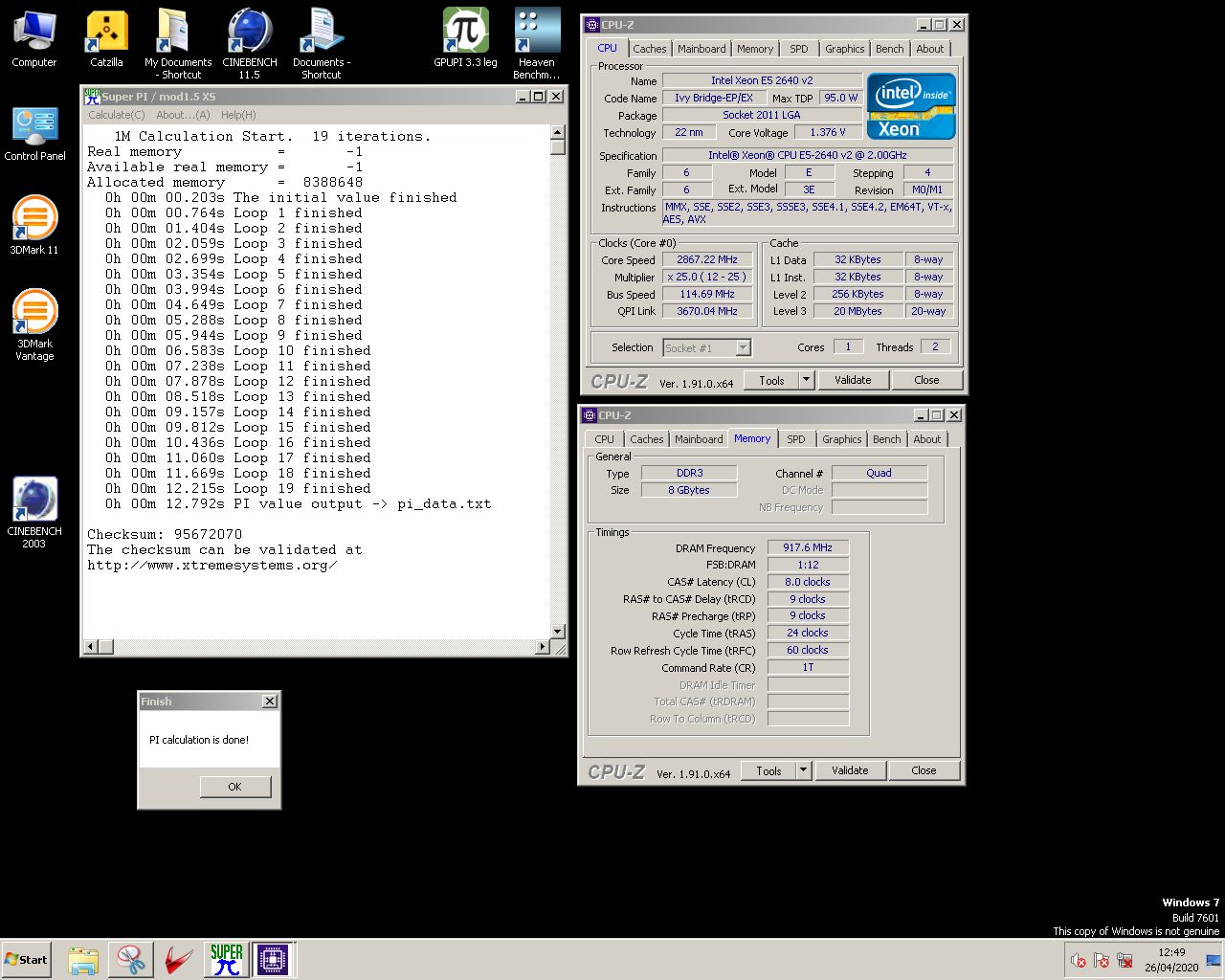
Task: Open the Calculate(C) menu in Super PI
Action: click(117, 115)
